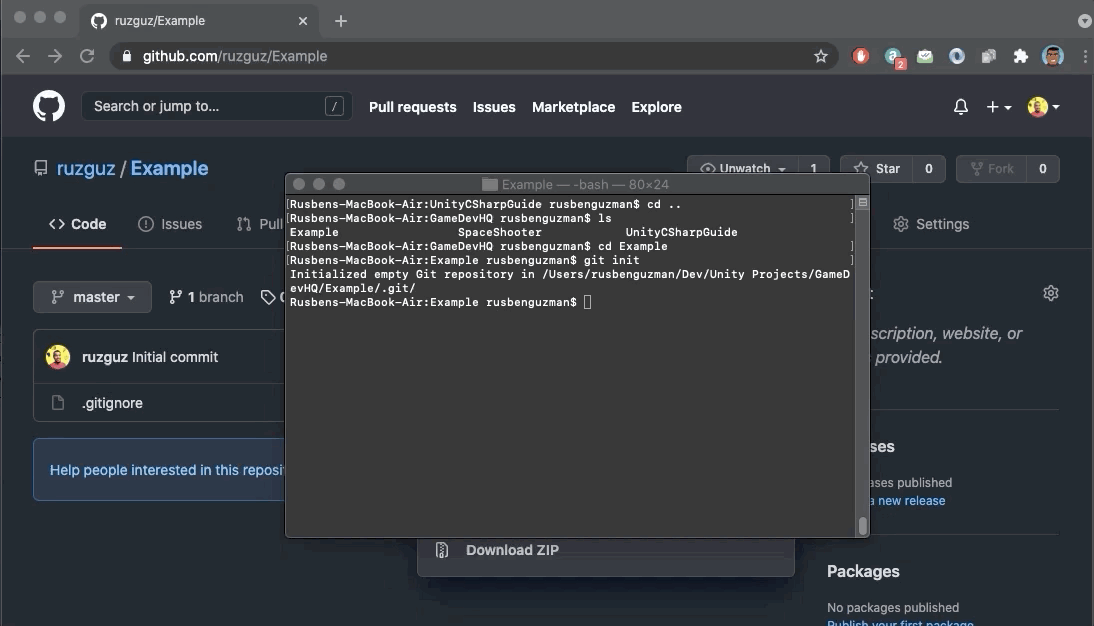
Task: Go to Explore
Action: (657, 107)
